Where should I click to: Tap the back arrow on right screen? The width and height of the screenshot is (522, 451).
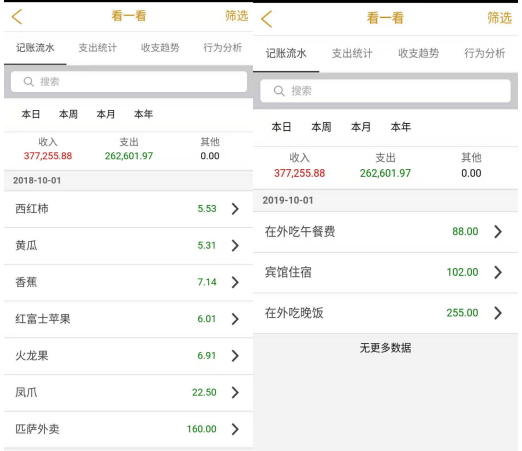click(x=266, y=19)
